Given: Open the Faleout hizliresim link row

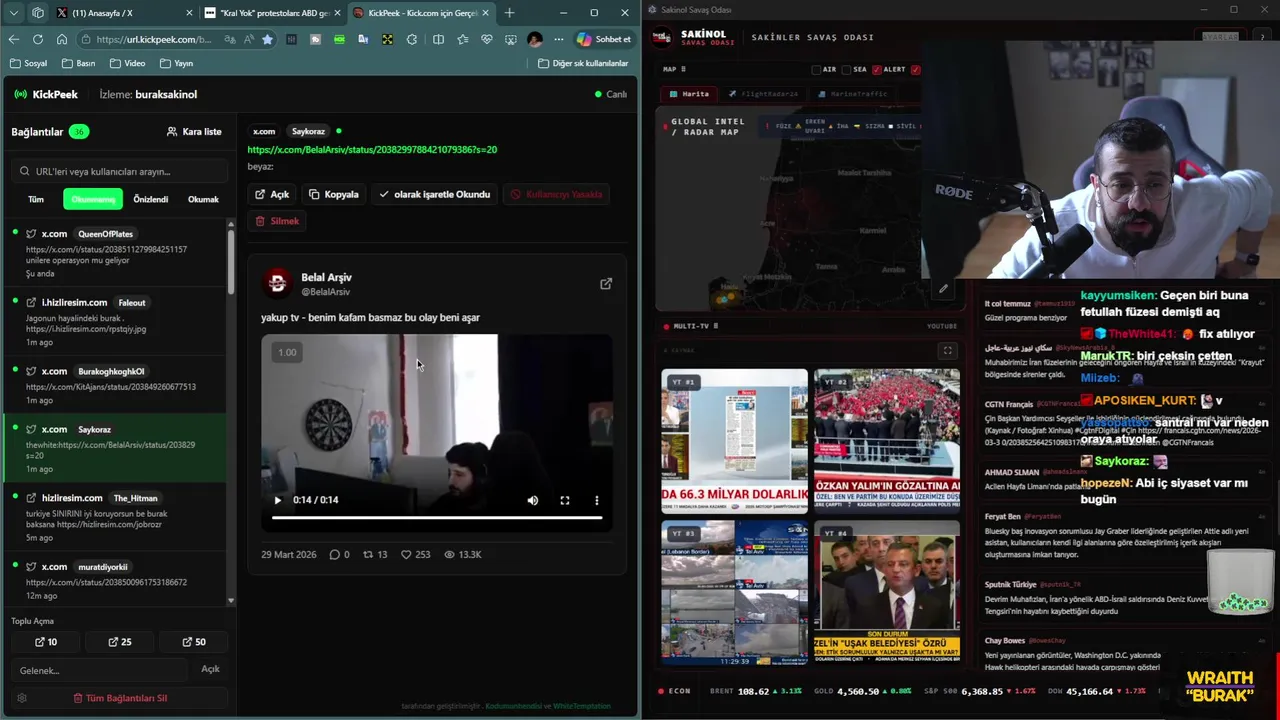Looking at the screenshot, I should (x=115, y=321).
